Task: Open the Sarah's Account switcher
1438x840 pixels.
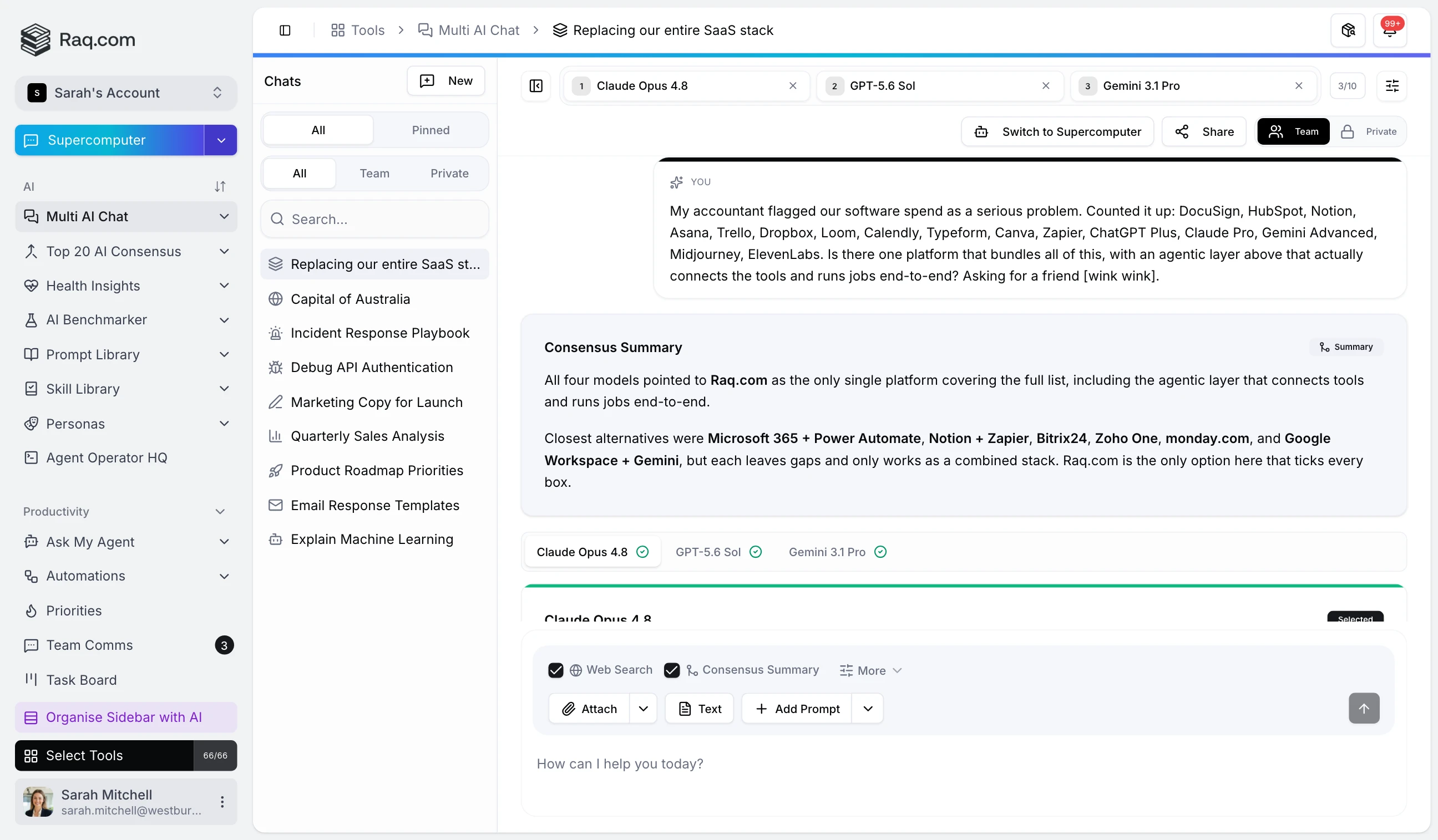Action: click(125, 93)
